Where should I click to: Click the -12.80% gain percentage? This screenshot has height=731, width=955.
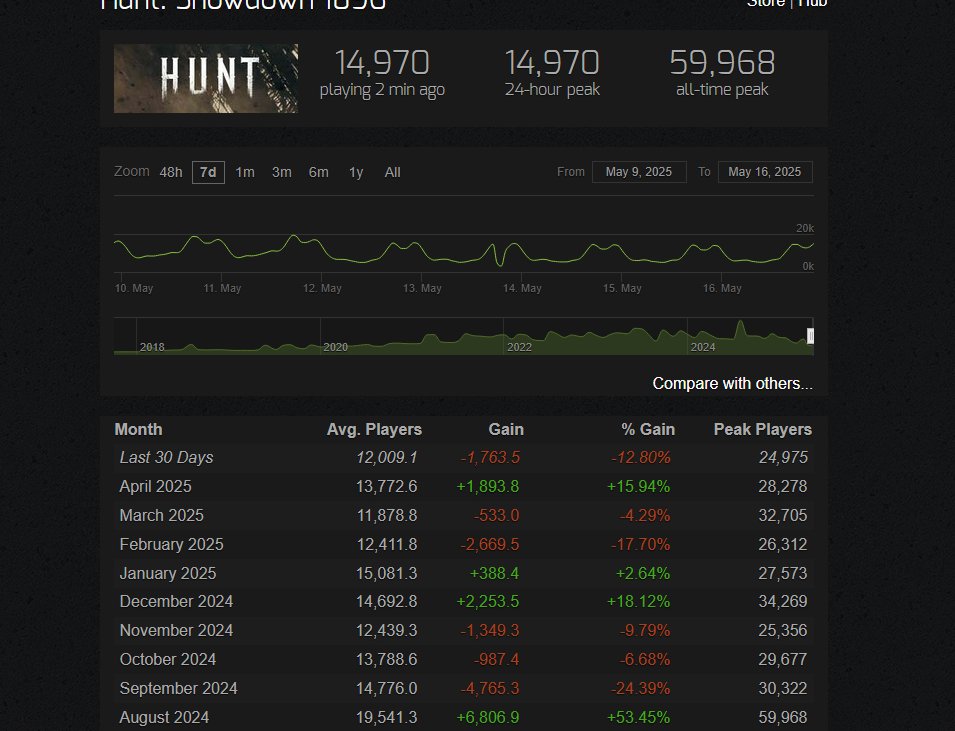[641, 457]
